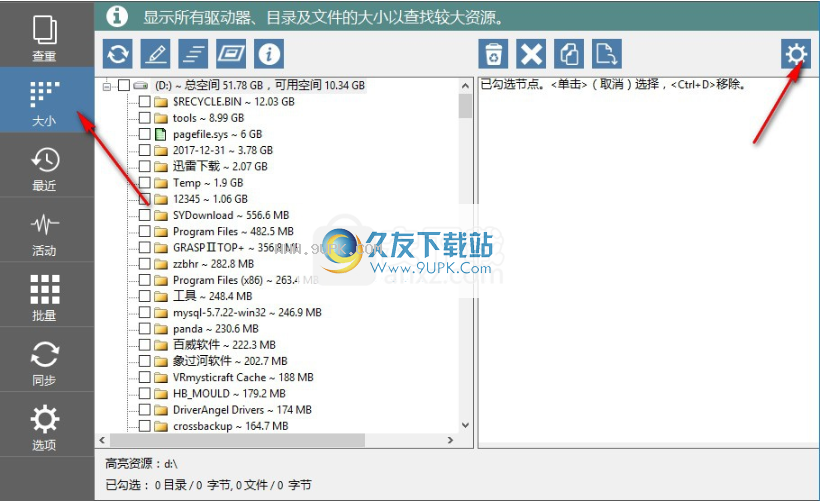
Task: Click the copy files toolbar icon
Action: pos(569,54)
